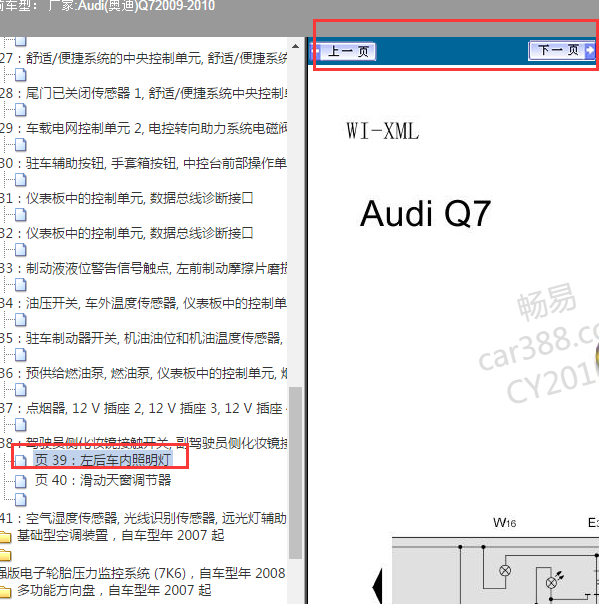599x604 pixels.
Task: Click page icon for item 41 空气湿度传感器
Action: tap(20, 500)
